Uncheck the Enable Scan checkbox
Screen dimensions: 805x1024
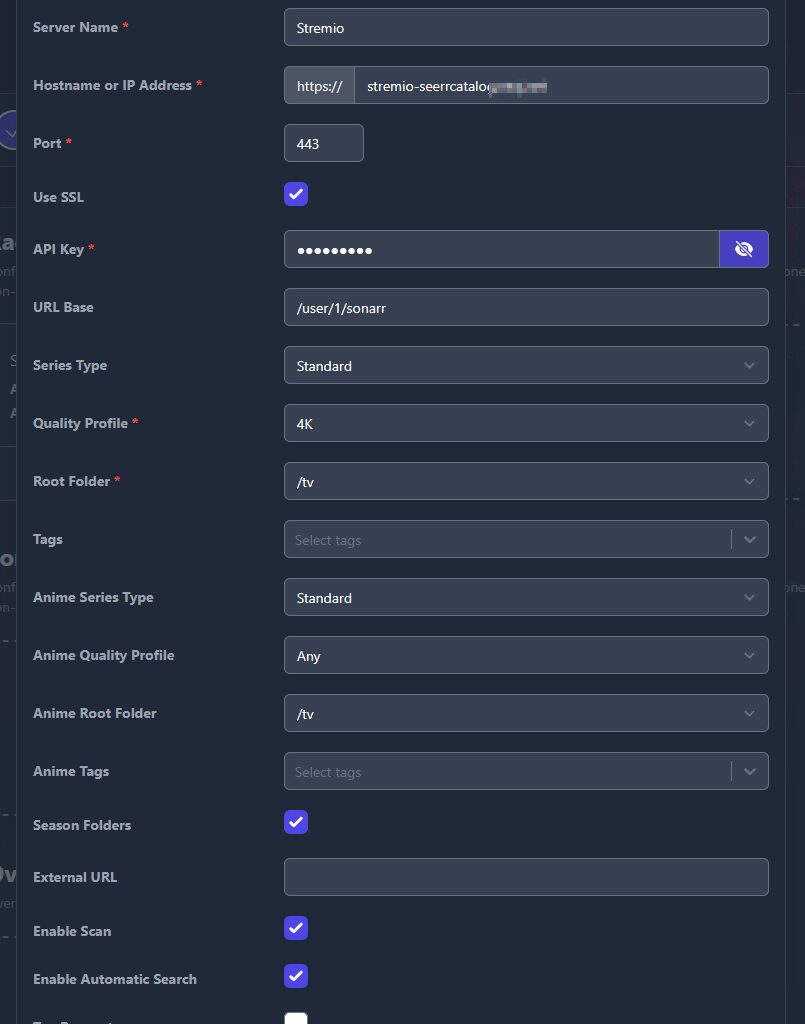[296, 928]
